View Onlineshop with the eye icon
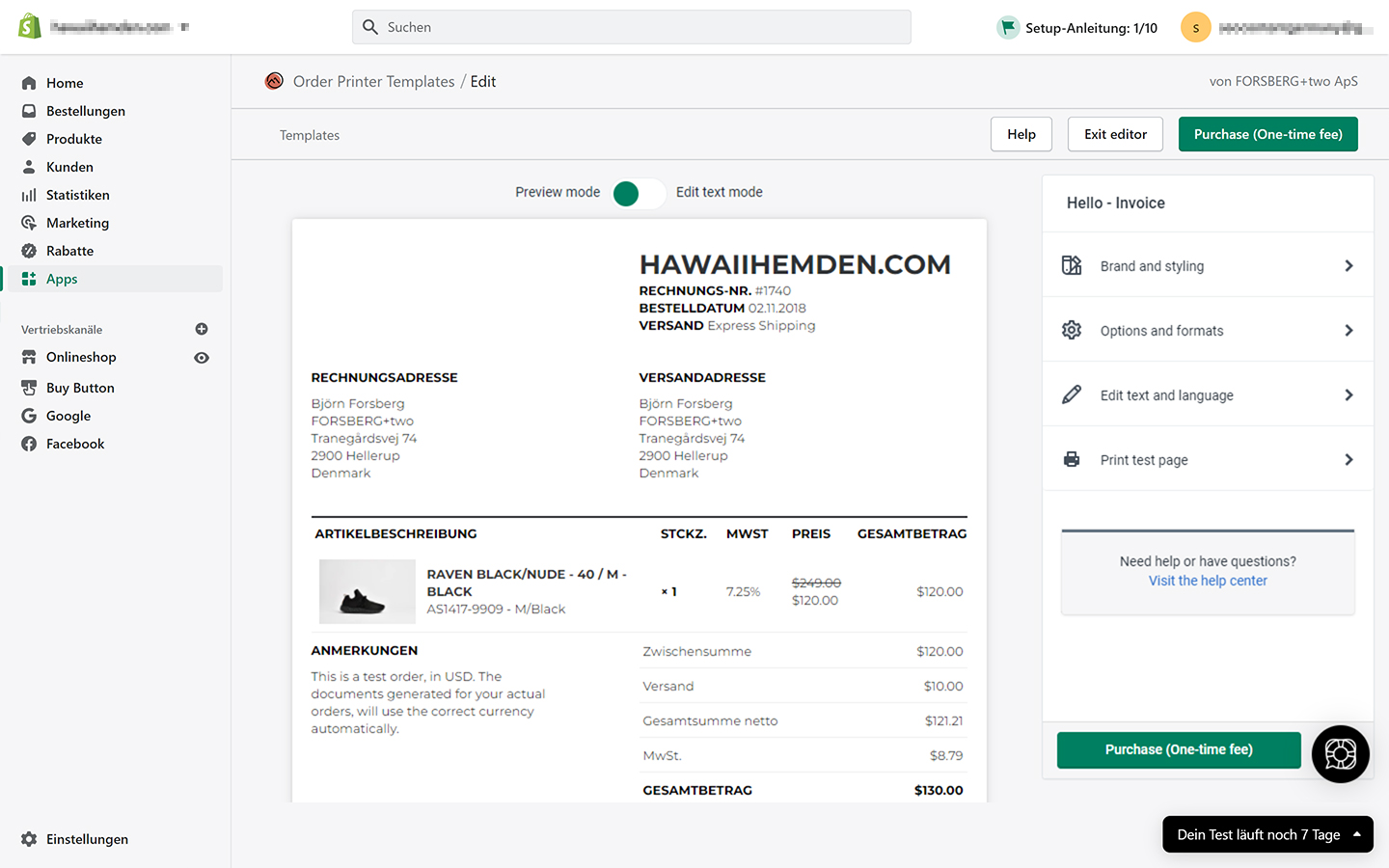Viewport: 1389px width, 868px height. tap(202, 358)
